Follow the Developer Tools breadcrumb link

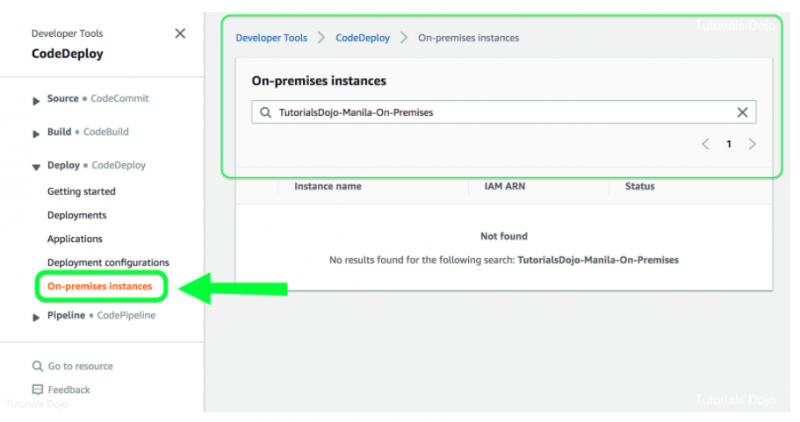click(271, 38)
